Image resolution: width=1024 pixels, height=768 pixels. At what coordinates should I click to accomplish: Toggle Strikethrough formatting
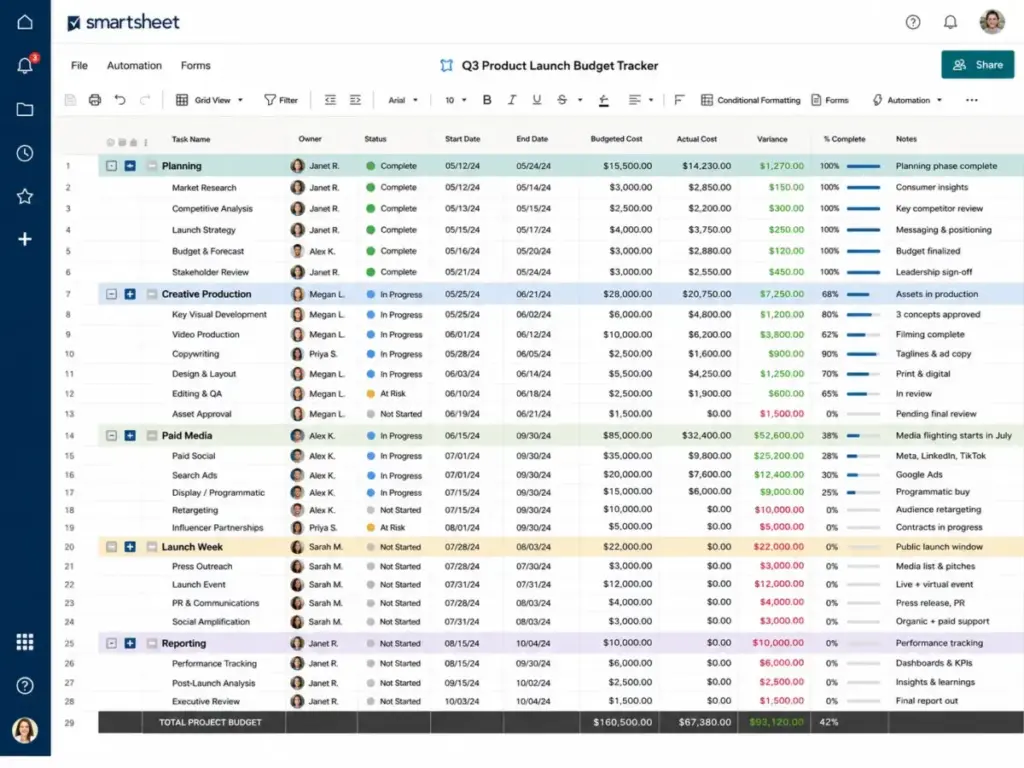click(x=562, y=100)
